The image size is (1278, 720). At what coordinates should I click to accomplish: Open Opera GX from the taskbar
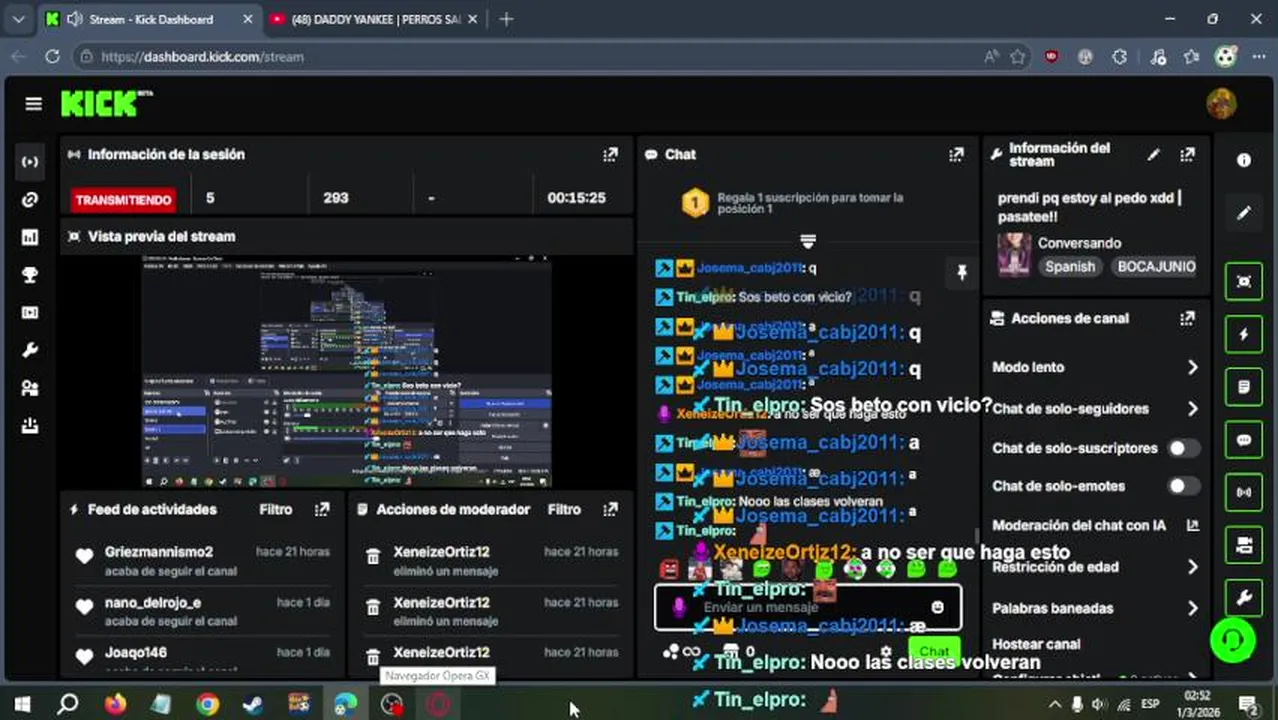(x=438, y=705)
